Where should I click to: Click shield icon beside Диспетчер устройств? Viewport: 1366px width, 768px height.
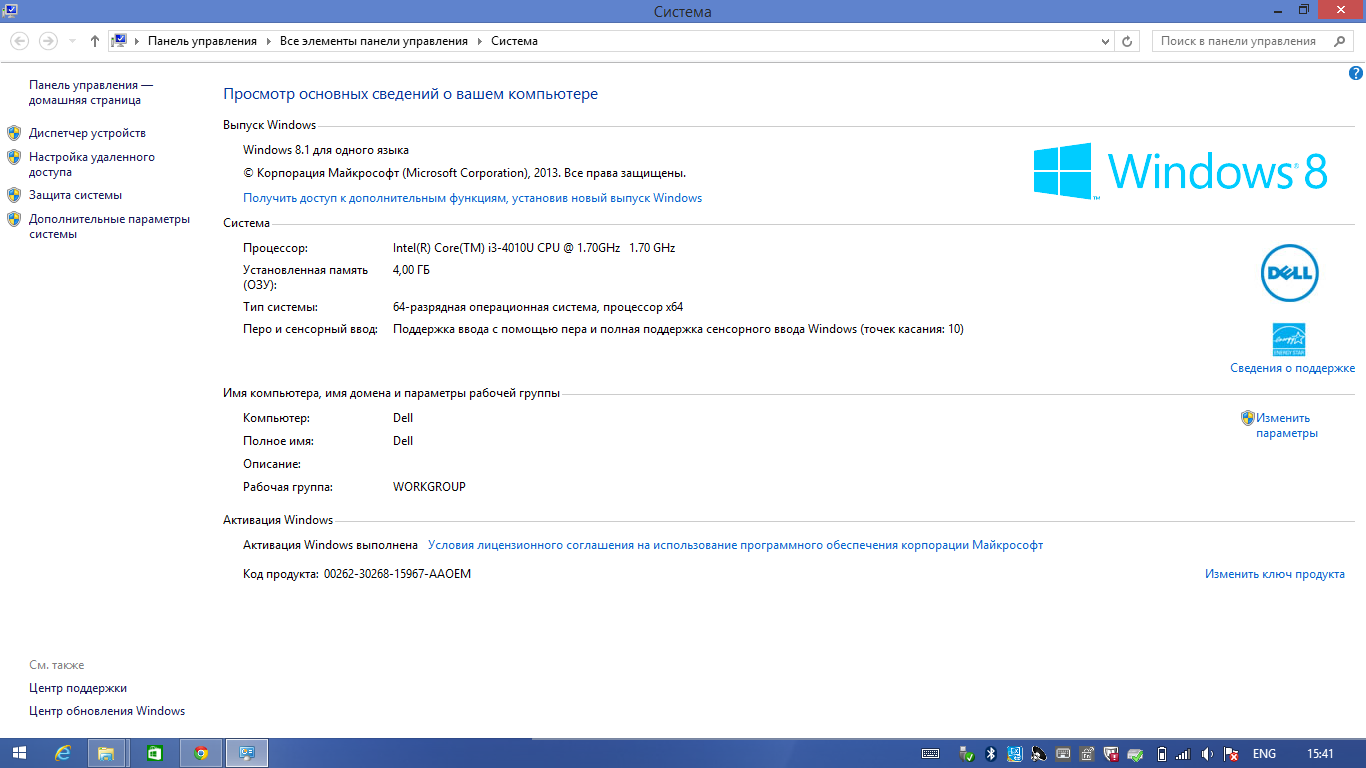point(14,133)
